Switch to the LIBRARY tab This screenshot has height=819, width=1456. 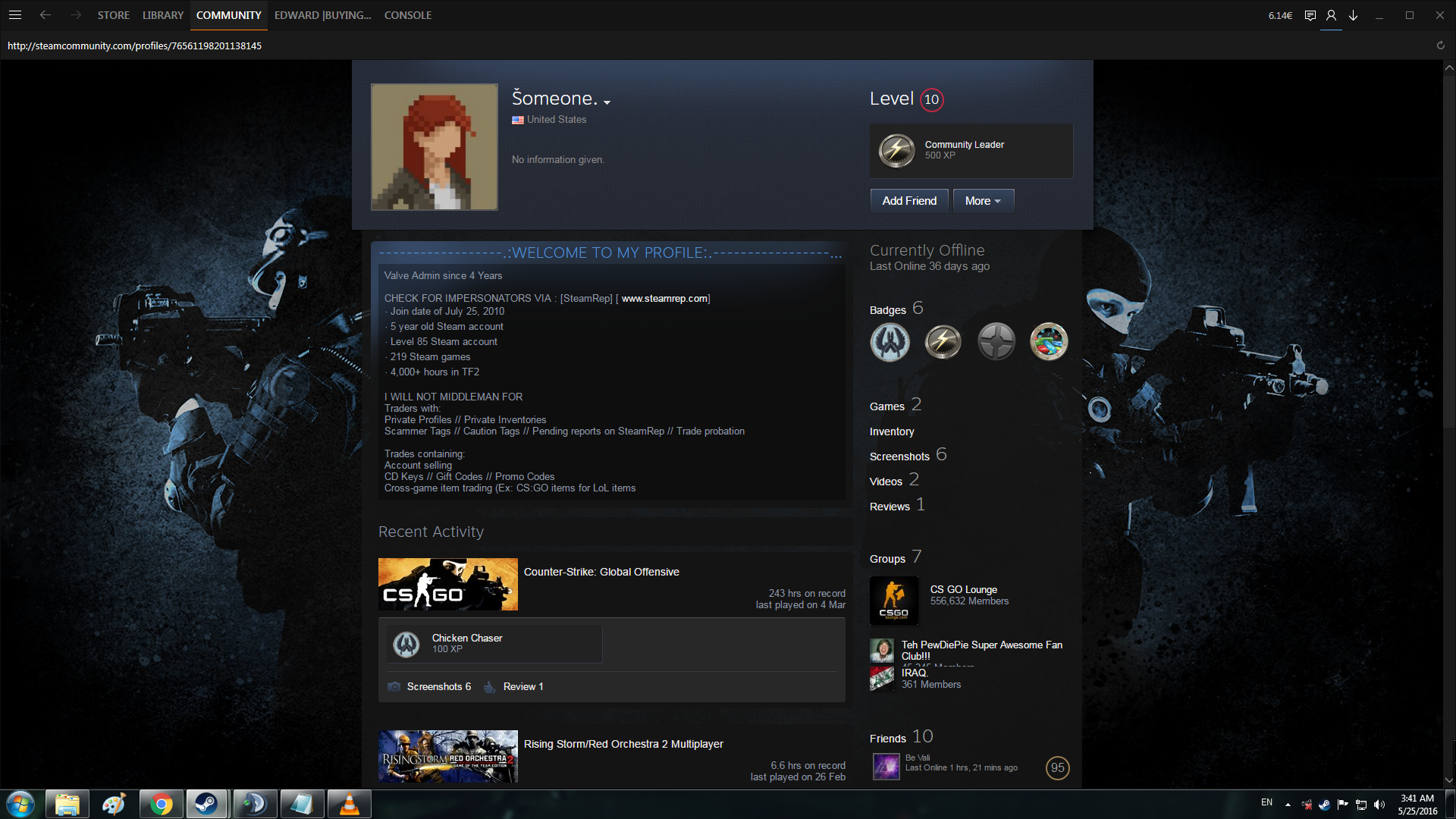[163, 15]
